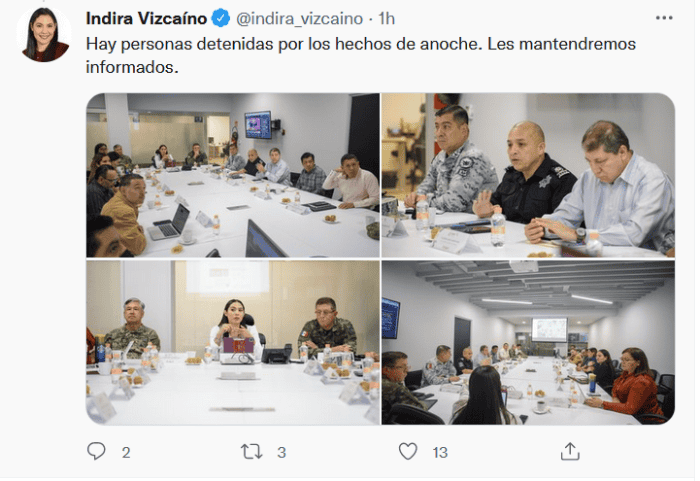700x481 pixels.
Task: Open the bottom-left photo with military officers
Action: coord(233,343)
